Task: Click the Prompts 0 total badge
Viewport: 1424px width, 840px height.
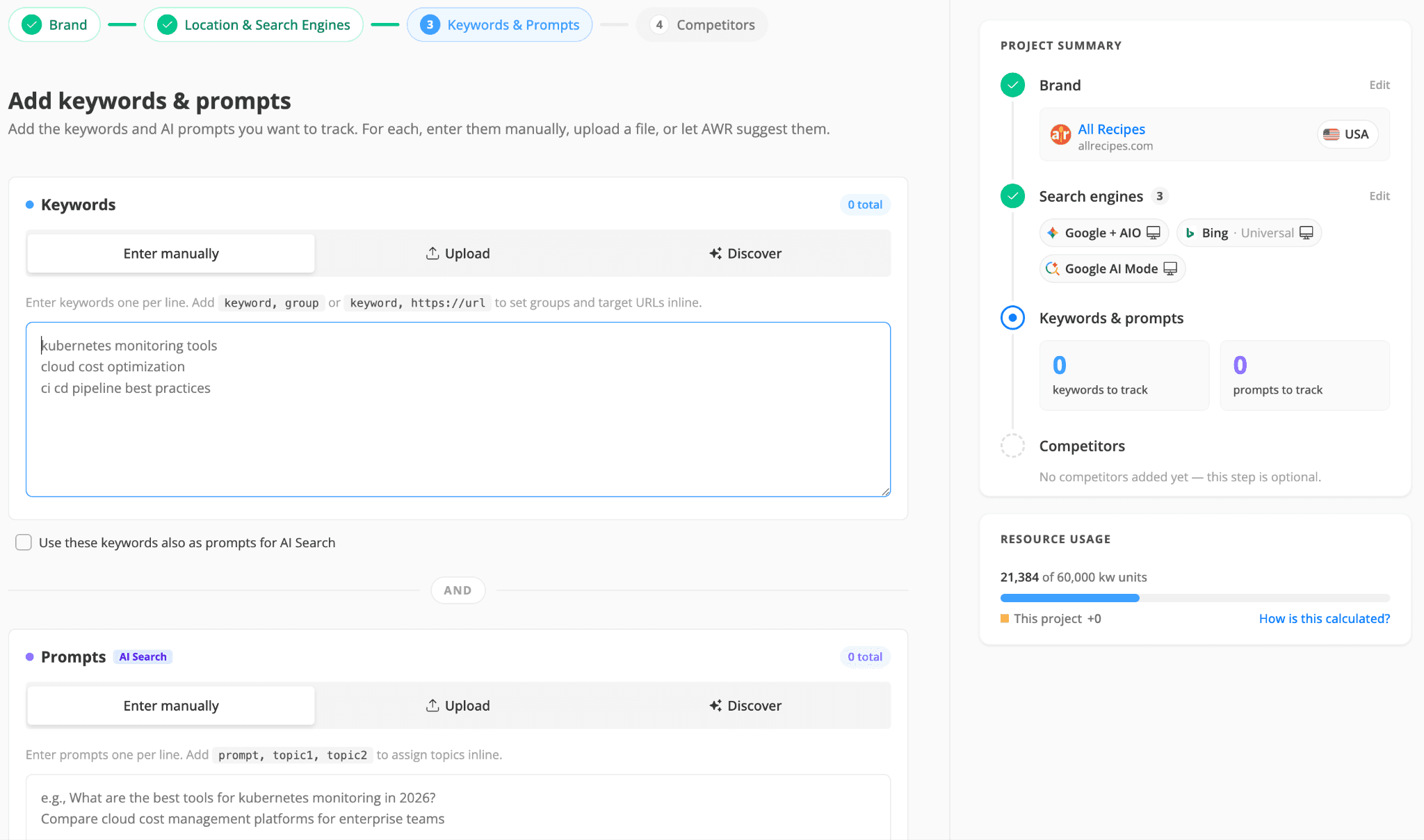Action: click(864, 656)
